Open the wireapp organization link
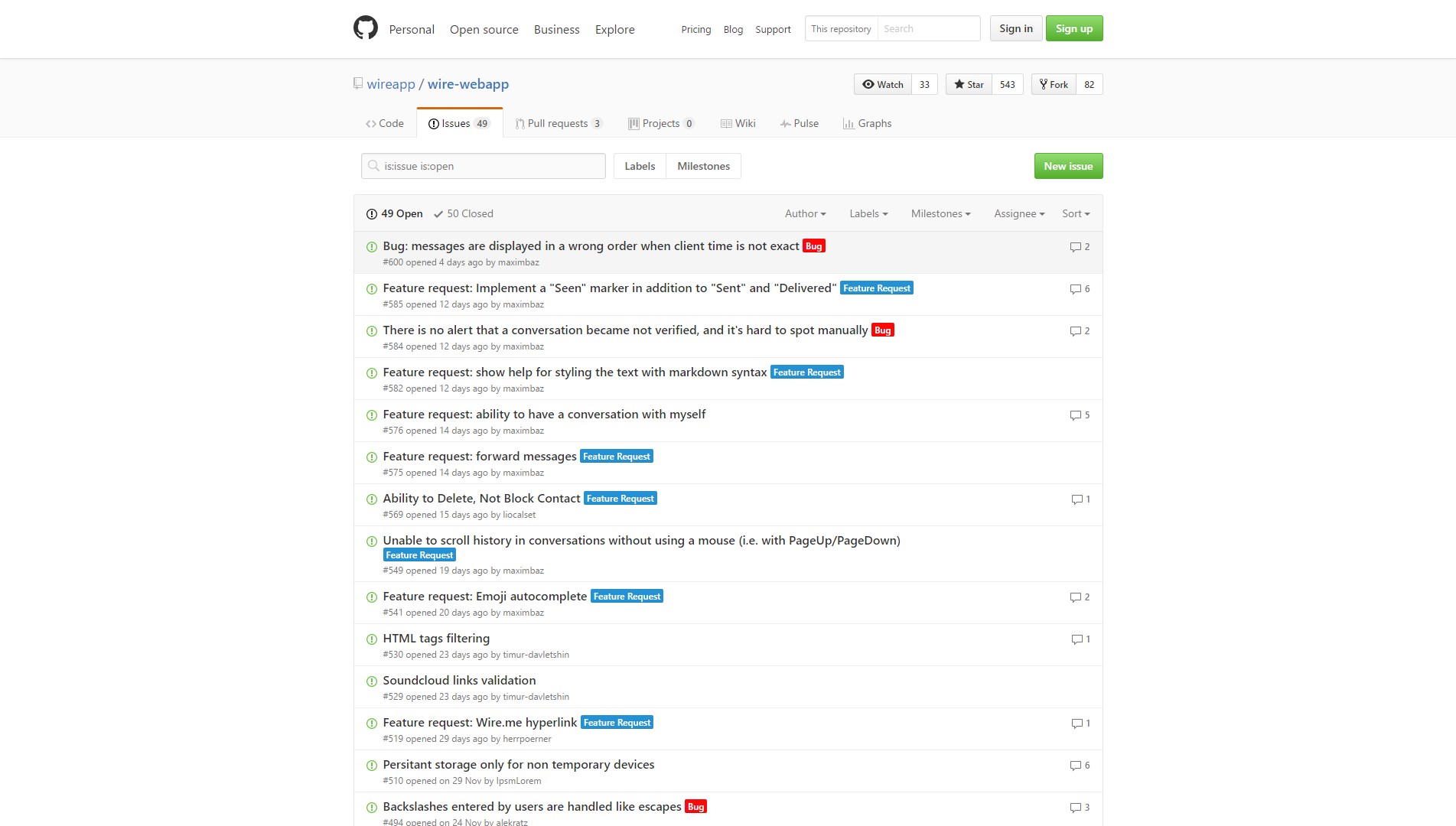The height and width of the screenshot is (826, 1456). [x=391, y=84]
